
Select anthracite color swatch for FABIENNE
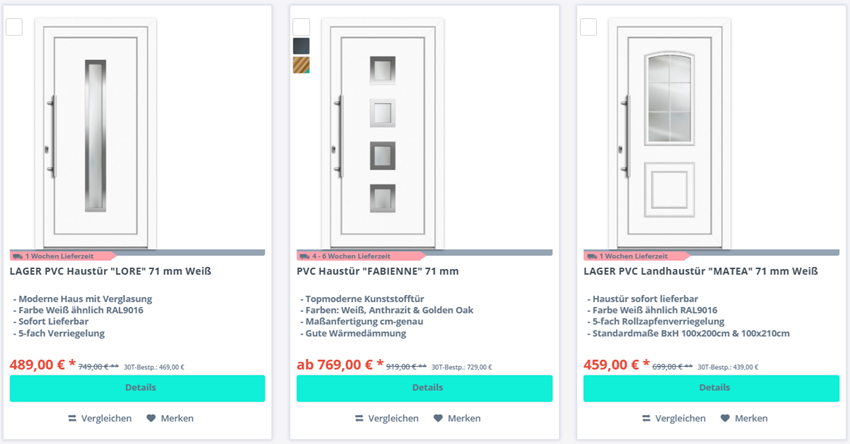point(301,46)
